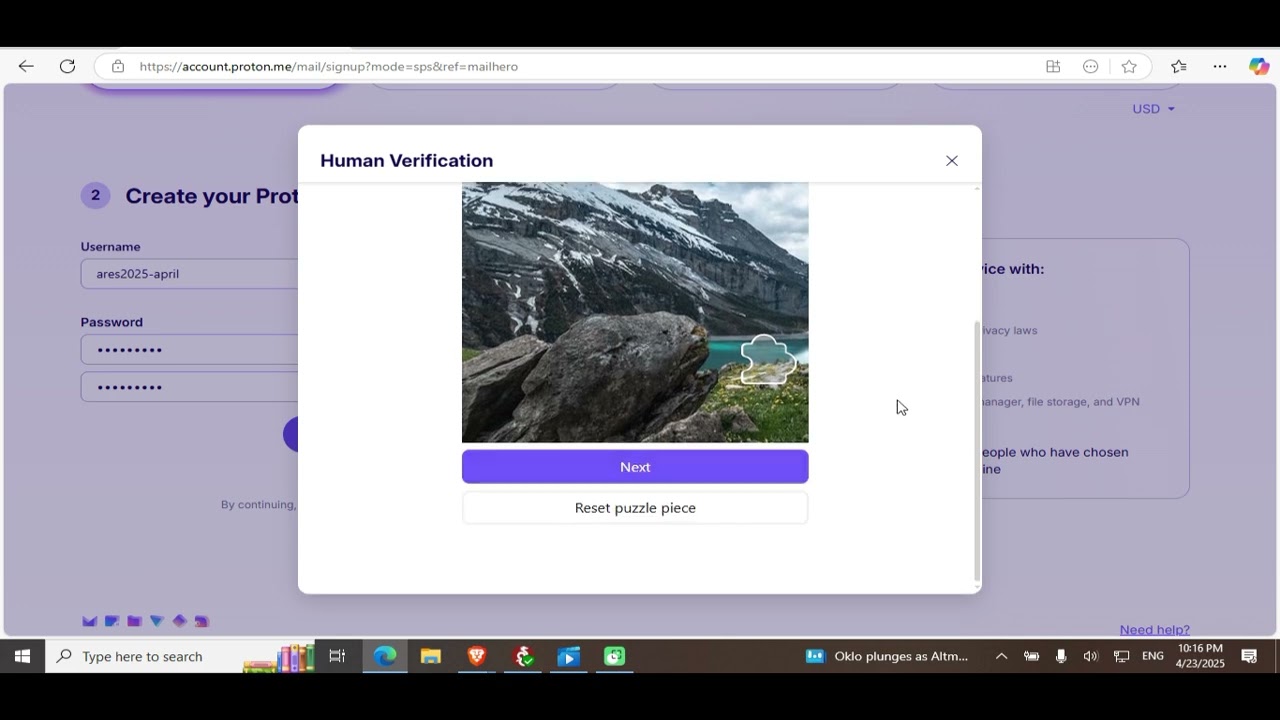Add this page to favorites (star icon)

pyautogui.click(x=1129, y=66)
